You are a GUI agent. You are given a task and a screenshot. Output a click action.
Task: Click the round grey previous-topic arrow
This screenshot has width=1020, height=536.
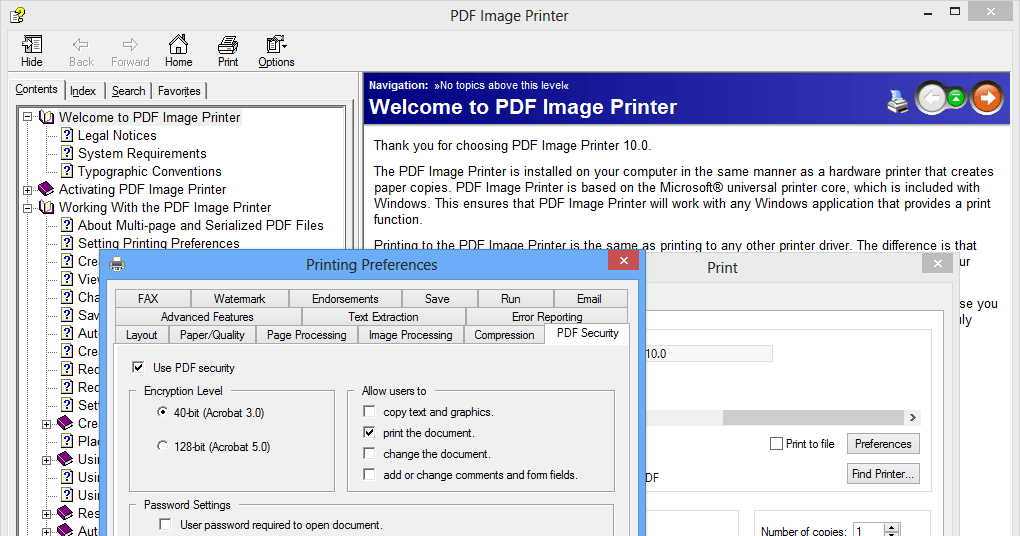click(932, 98)
